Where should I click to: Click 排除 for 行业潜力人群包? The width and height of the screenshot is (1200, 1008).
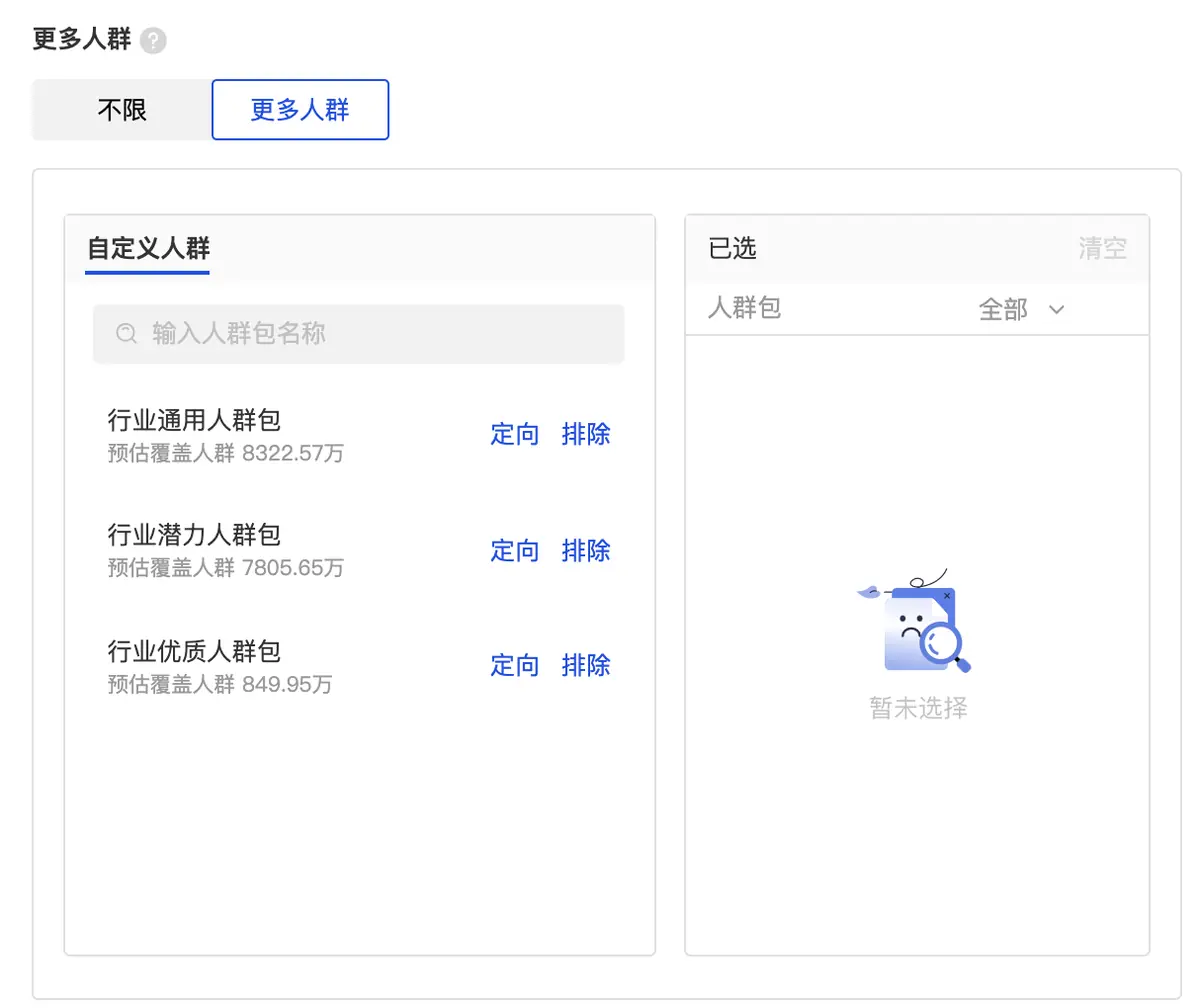tap(586, 551)
